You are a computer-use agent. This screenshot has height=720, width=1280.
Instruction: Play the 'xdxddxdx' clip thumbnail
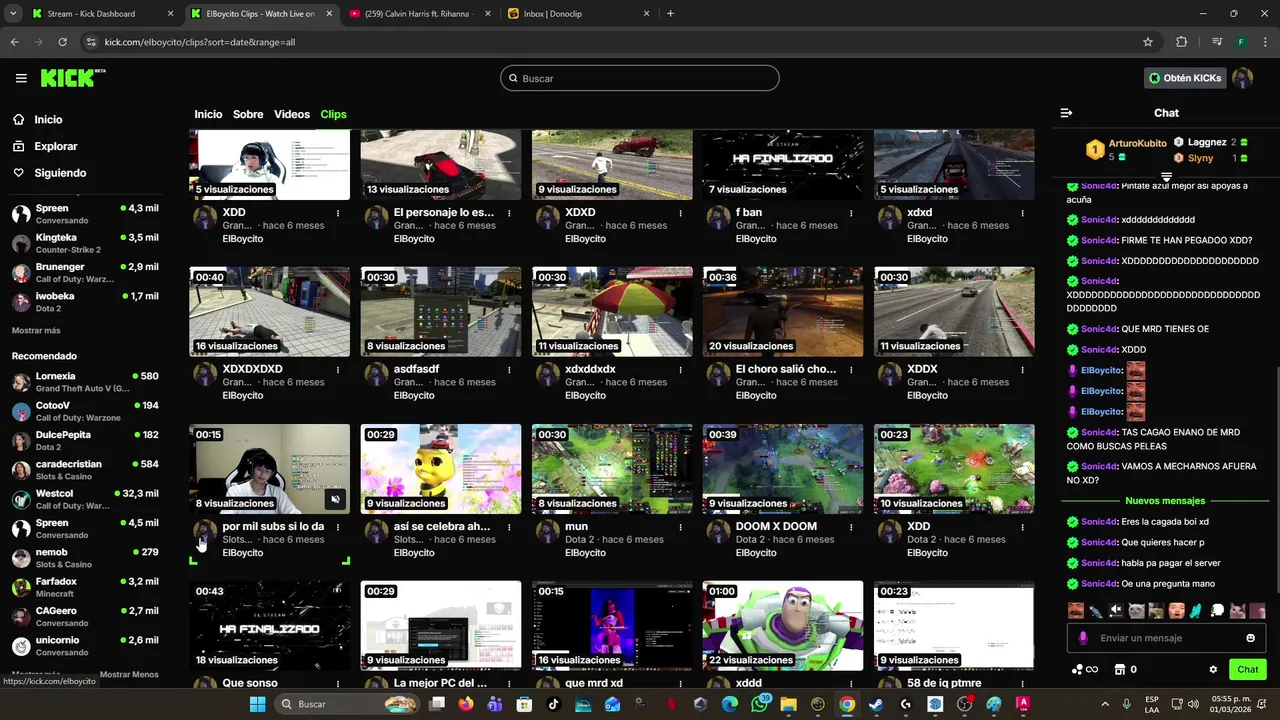coord(612,312)
